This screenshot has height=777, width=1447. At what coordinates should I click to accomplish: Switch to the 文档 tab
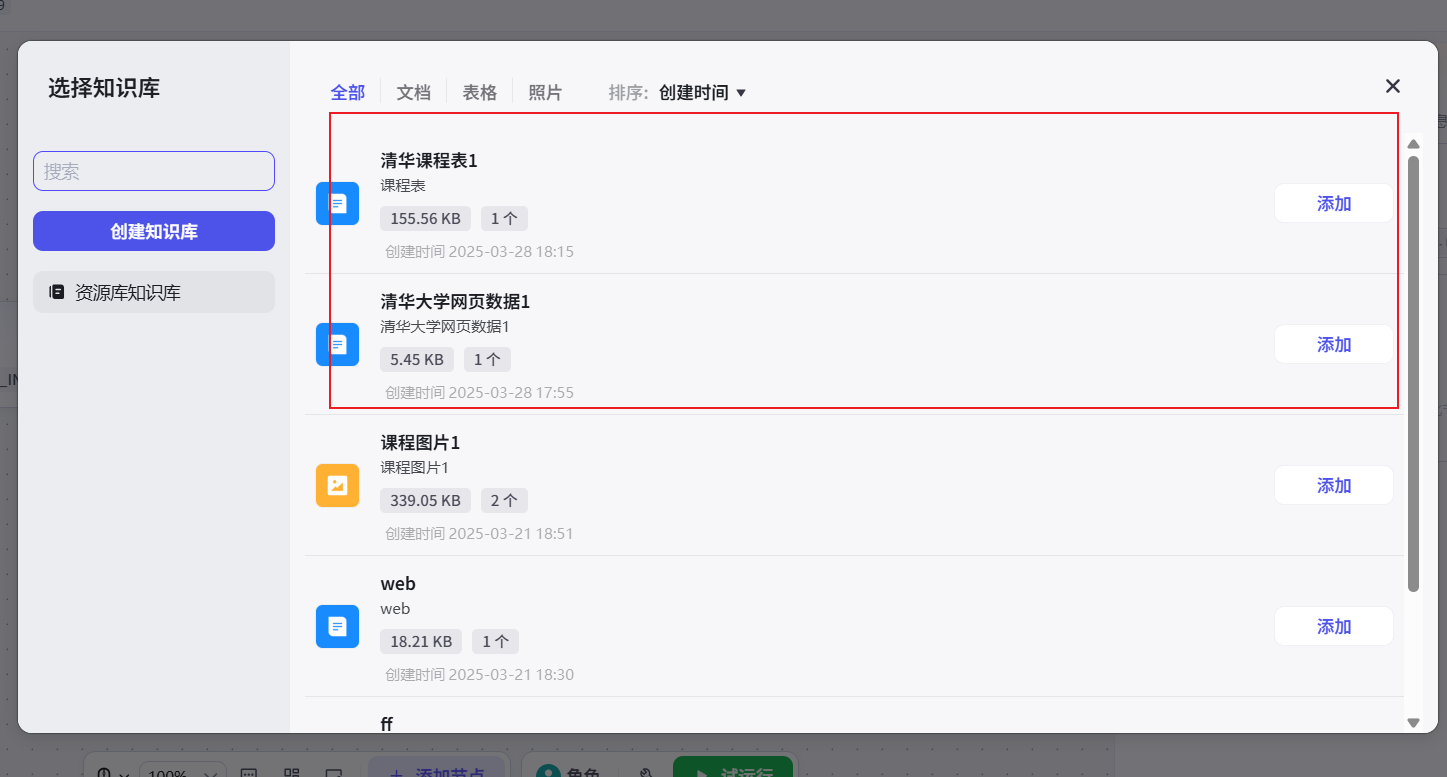pyautogui.click(x=414, y=92)
